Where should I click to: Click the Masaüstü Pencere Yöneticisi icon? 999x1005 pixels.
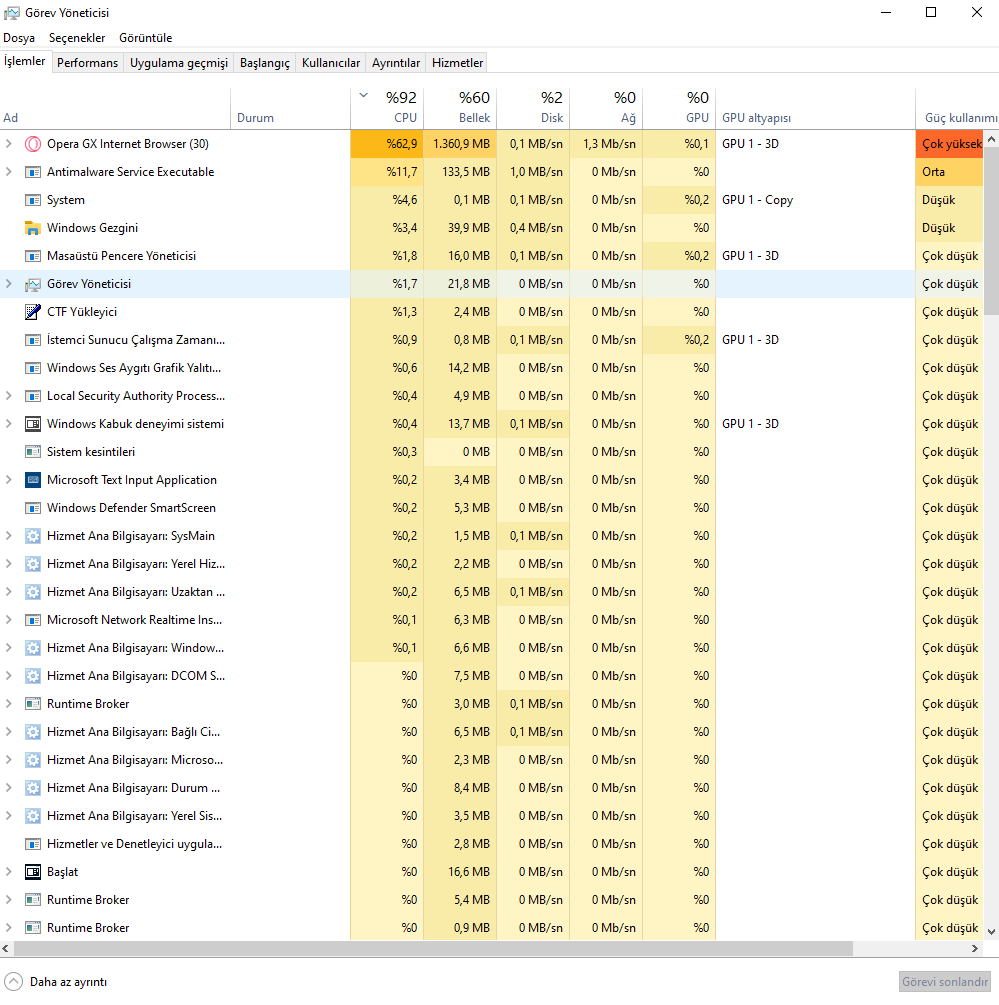(x=33, y=256)
